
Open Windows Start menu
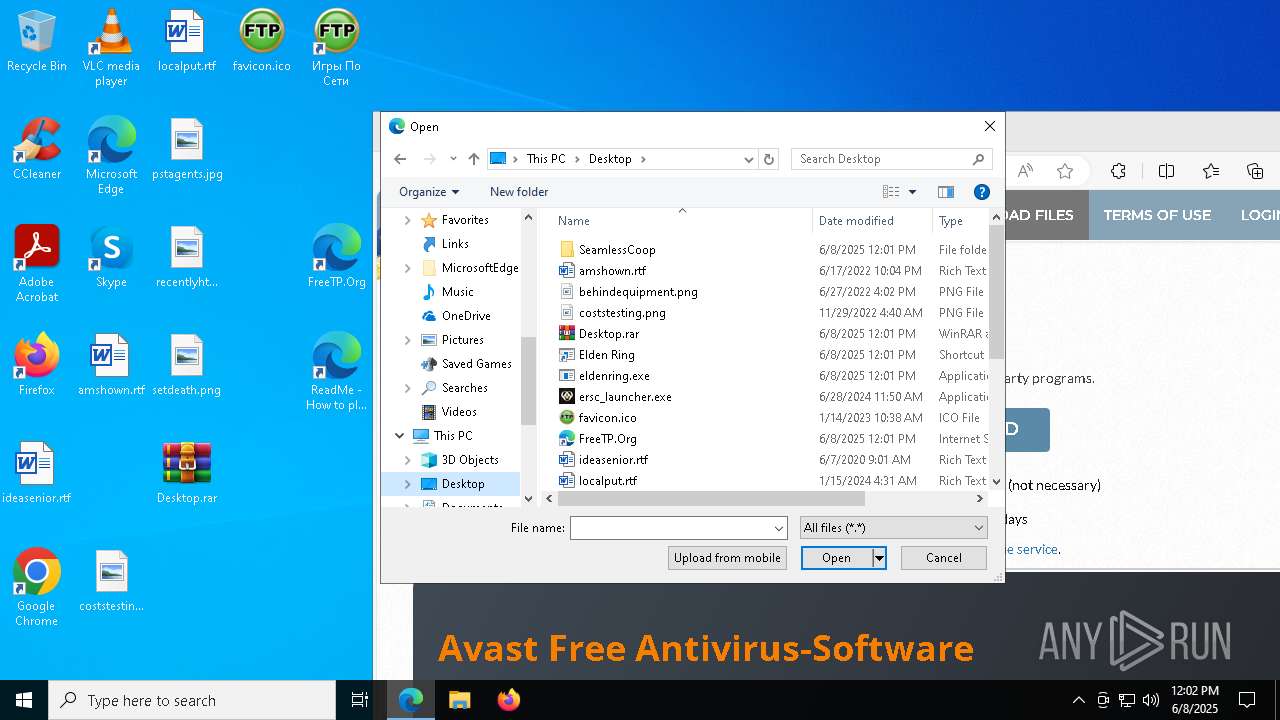[24, 700]
